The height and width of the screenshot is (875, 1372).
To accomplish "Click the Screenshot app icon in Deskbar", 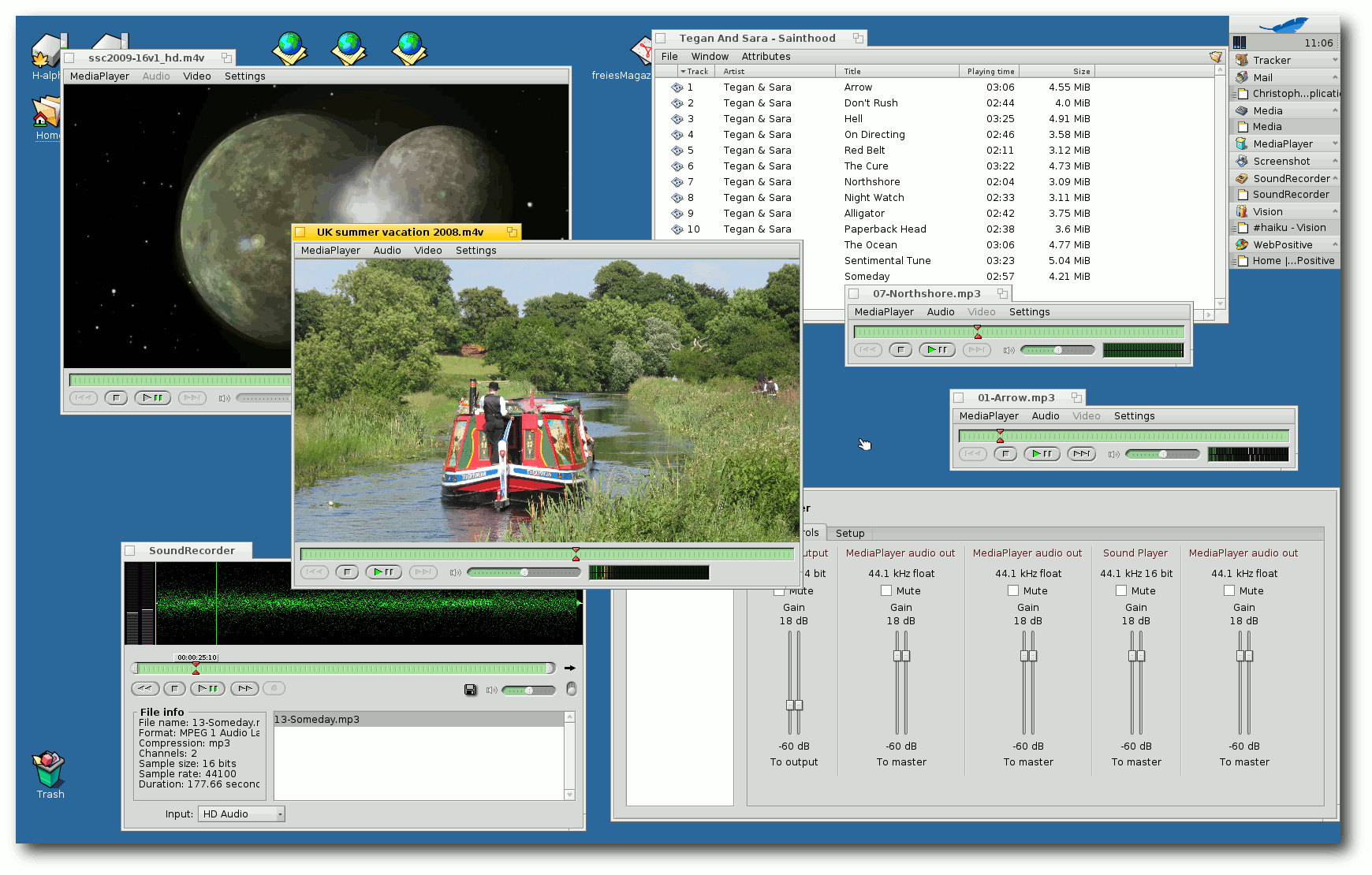I will pos(1242,162).
